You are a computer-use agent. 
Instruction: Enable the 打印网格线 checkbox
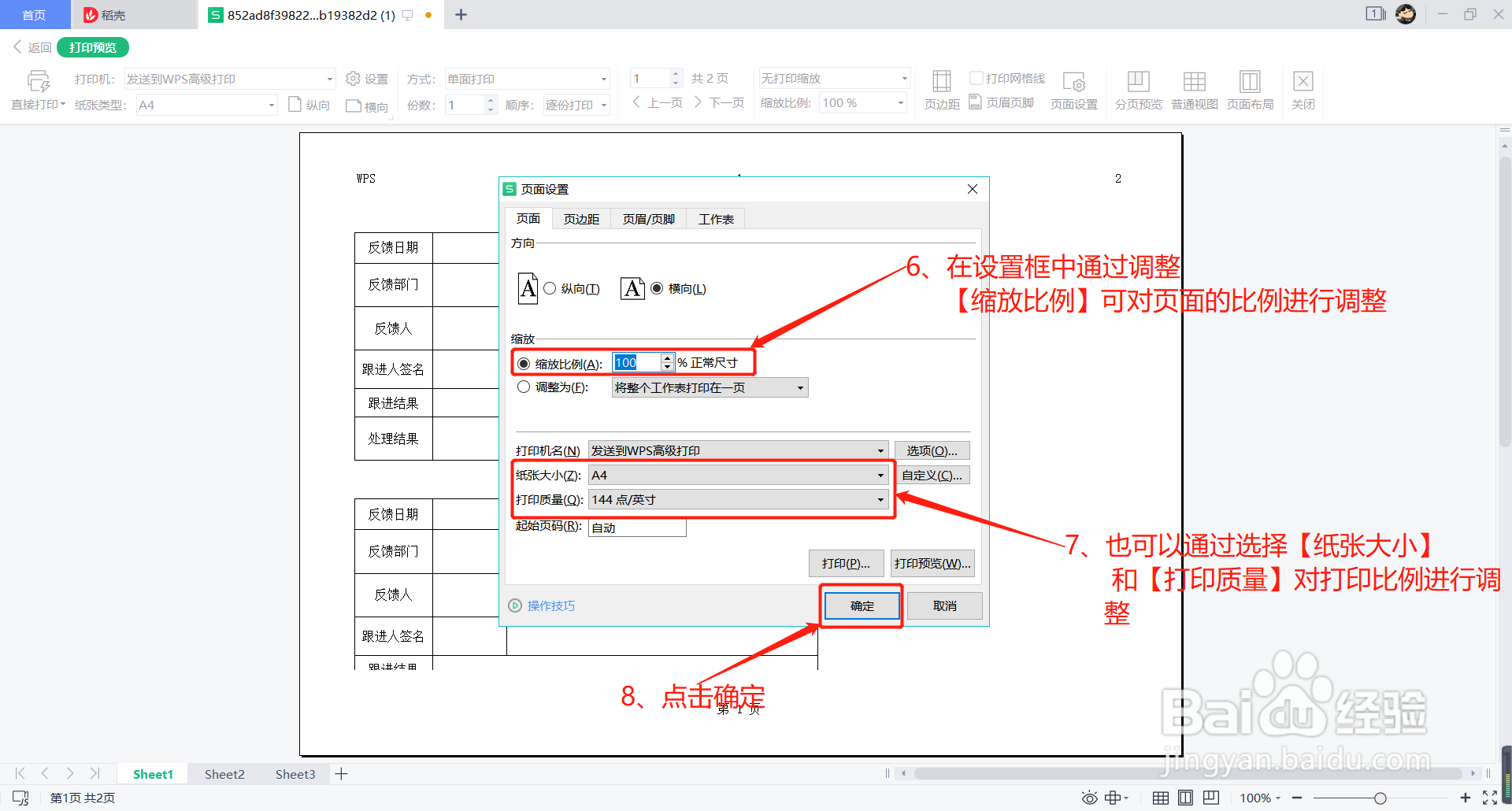click(976, 76)
